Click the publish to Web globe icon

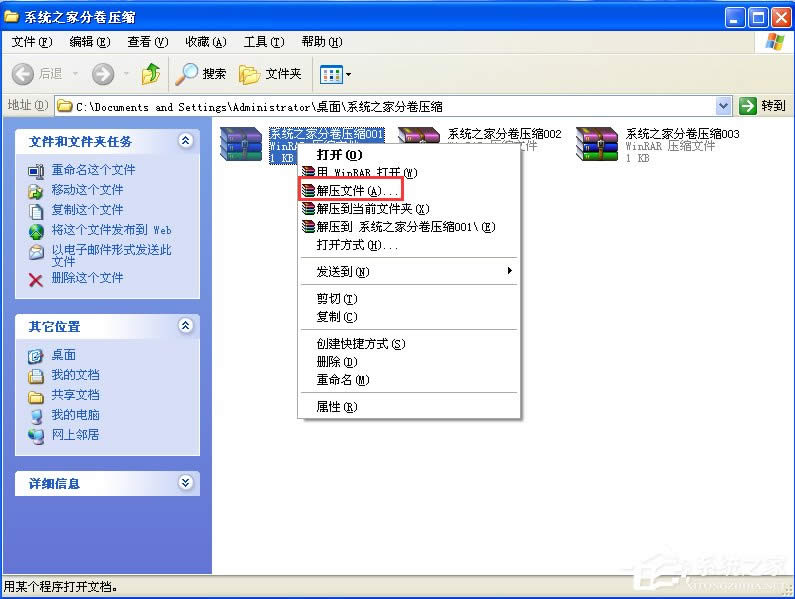[36, 231]
